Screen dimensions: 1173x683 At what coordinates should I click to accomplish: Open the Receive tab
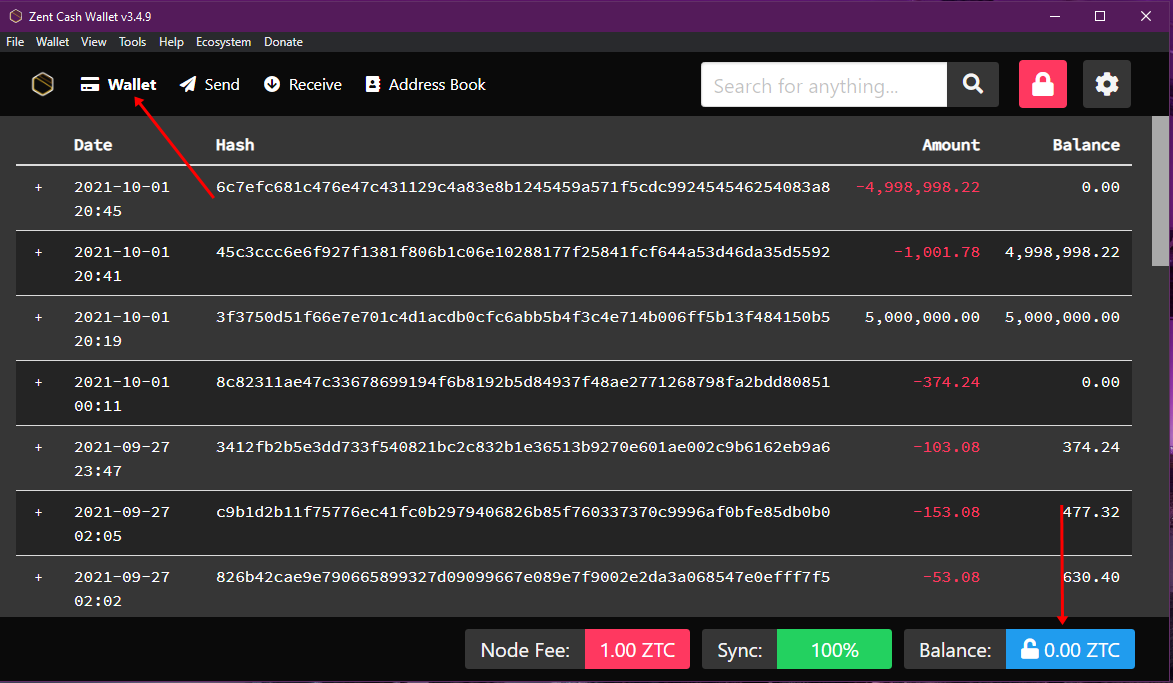302,85
